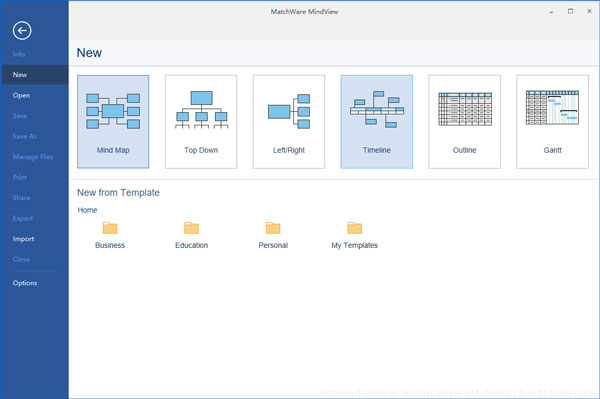
Task: Choose the Outline view icon
Action: click(465, 109)
